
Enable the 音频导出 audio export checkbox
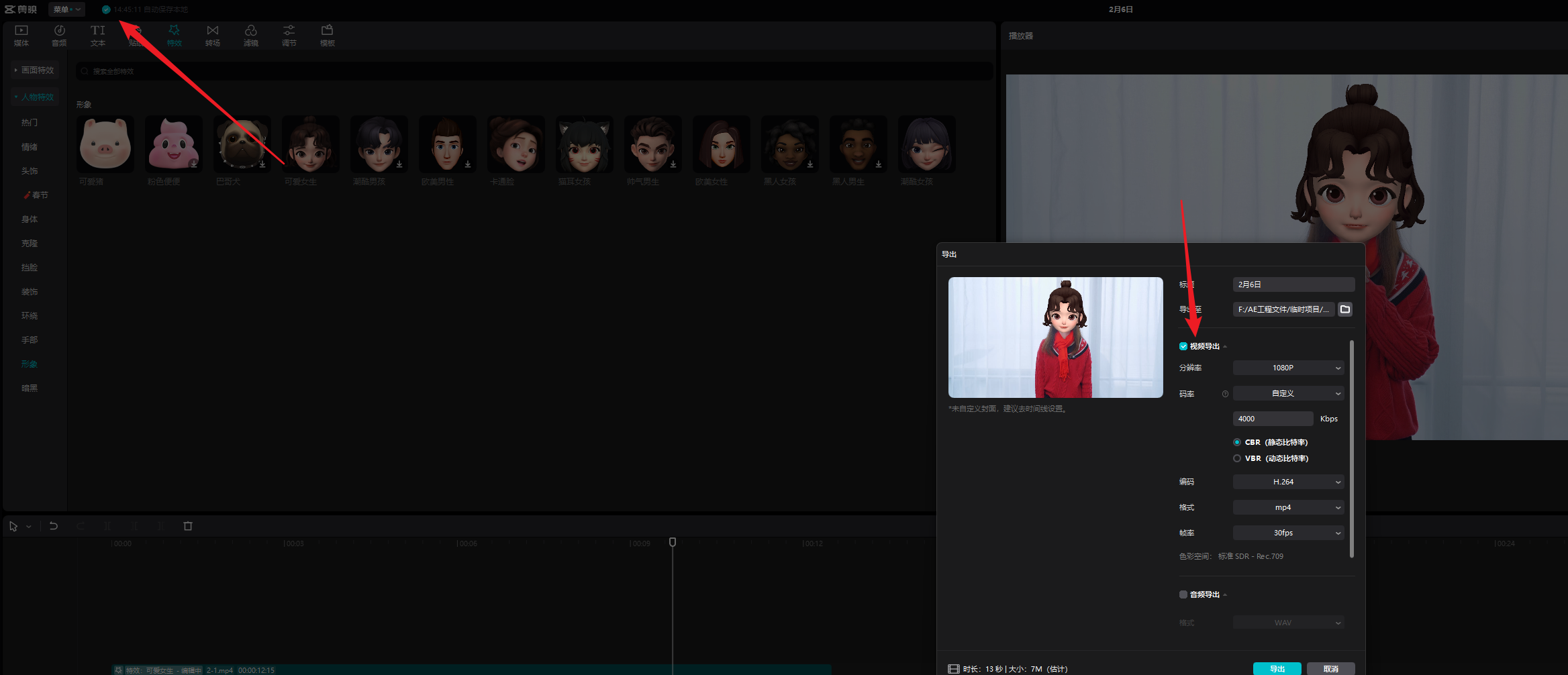1183,594
